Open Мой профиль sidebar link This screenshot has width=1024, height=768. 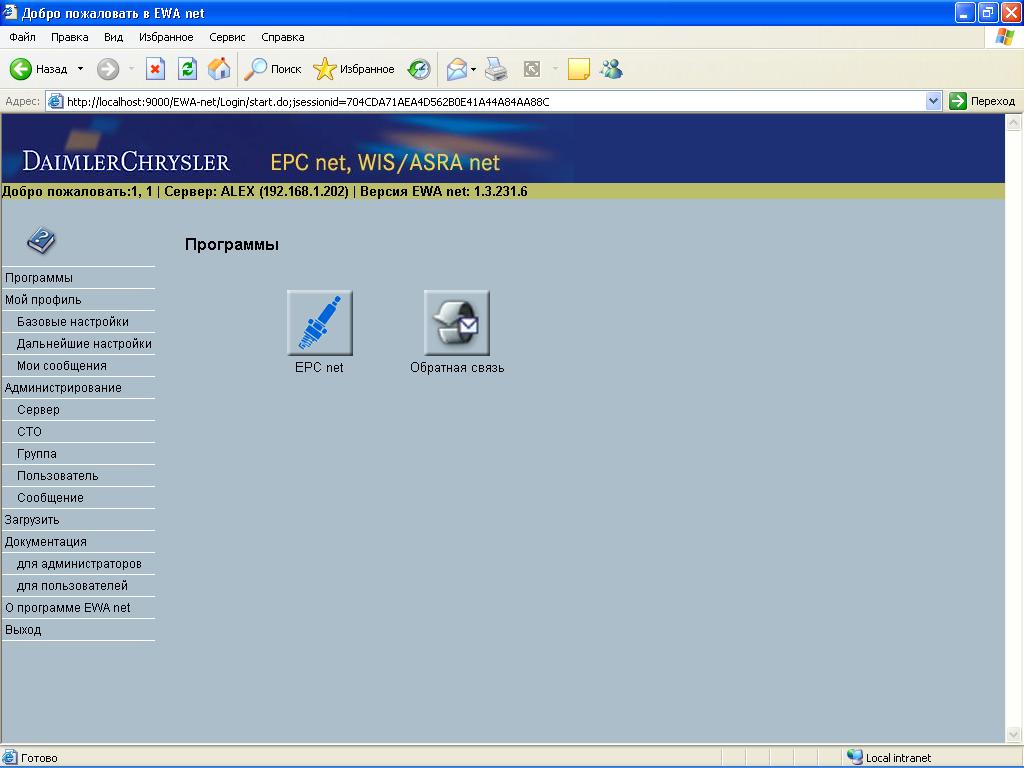click(x=43, y=300)
